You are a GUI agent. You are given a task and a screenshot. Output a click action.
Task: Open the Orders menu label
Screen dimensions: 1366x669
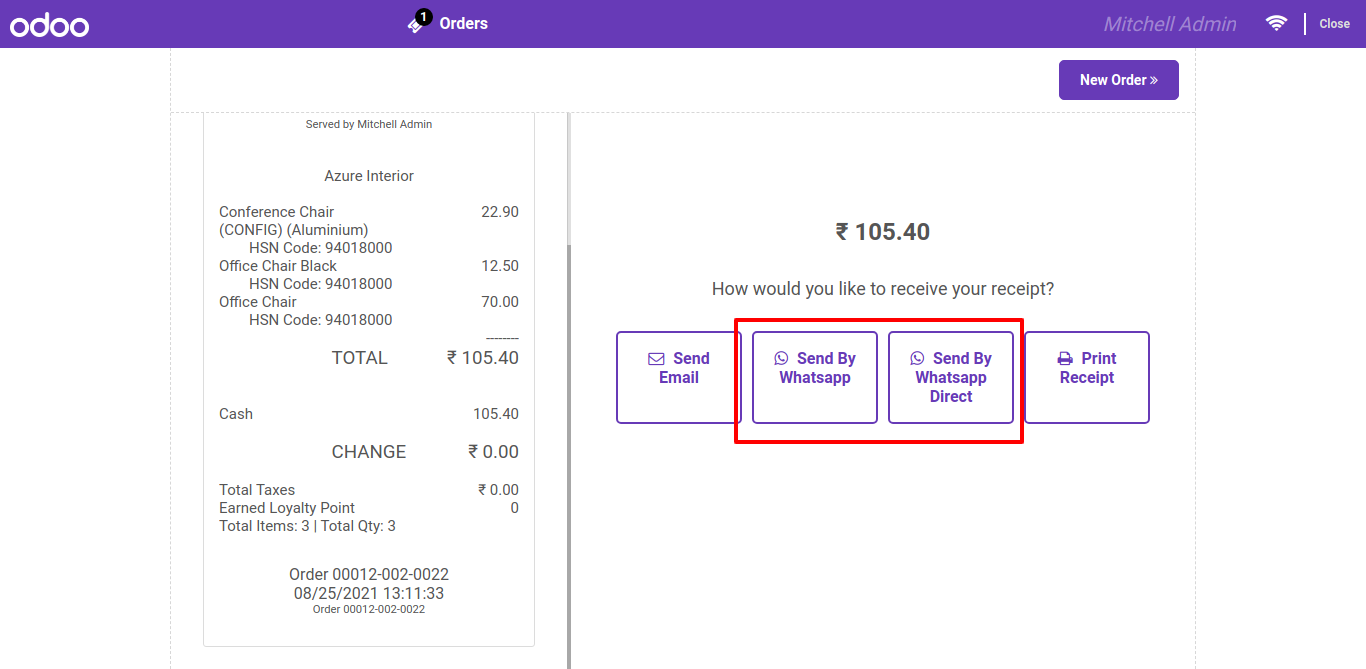[464, 24]
